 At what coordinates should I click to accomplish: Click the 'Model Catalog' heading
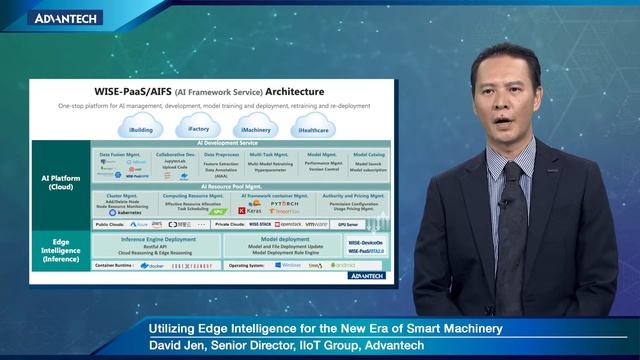(369, 155)
